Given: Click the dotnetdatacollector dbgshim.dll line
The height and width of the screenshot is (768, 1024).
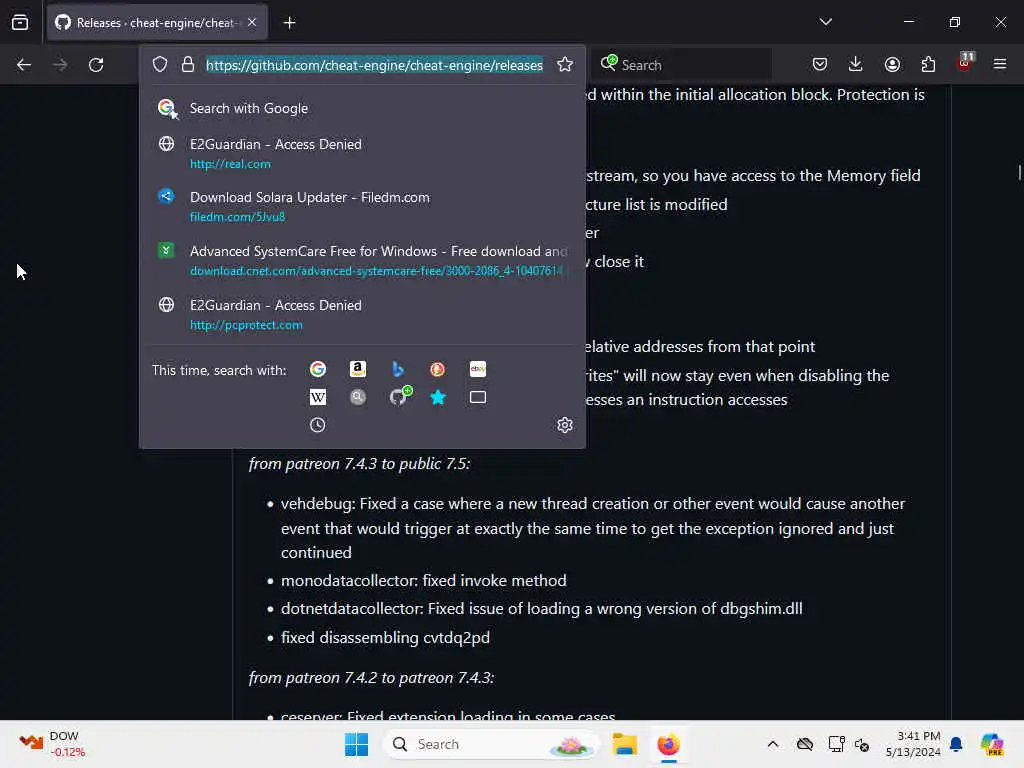Looking at the screenshot, I should point(541,609).
